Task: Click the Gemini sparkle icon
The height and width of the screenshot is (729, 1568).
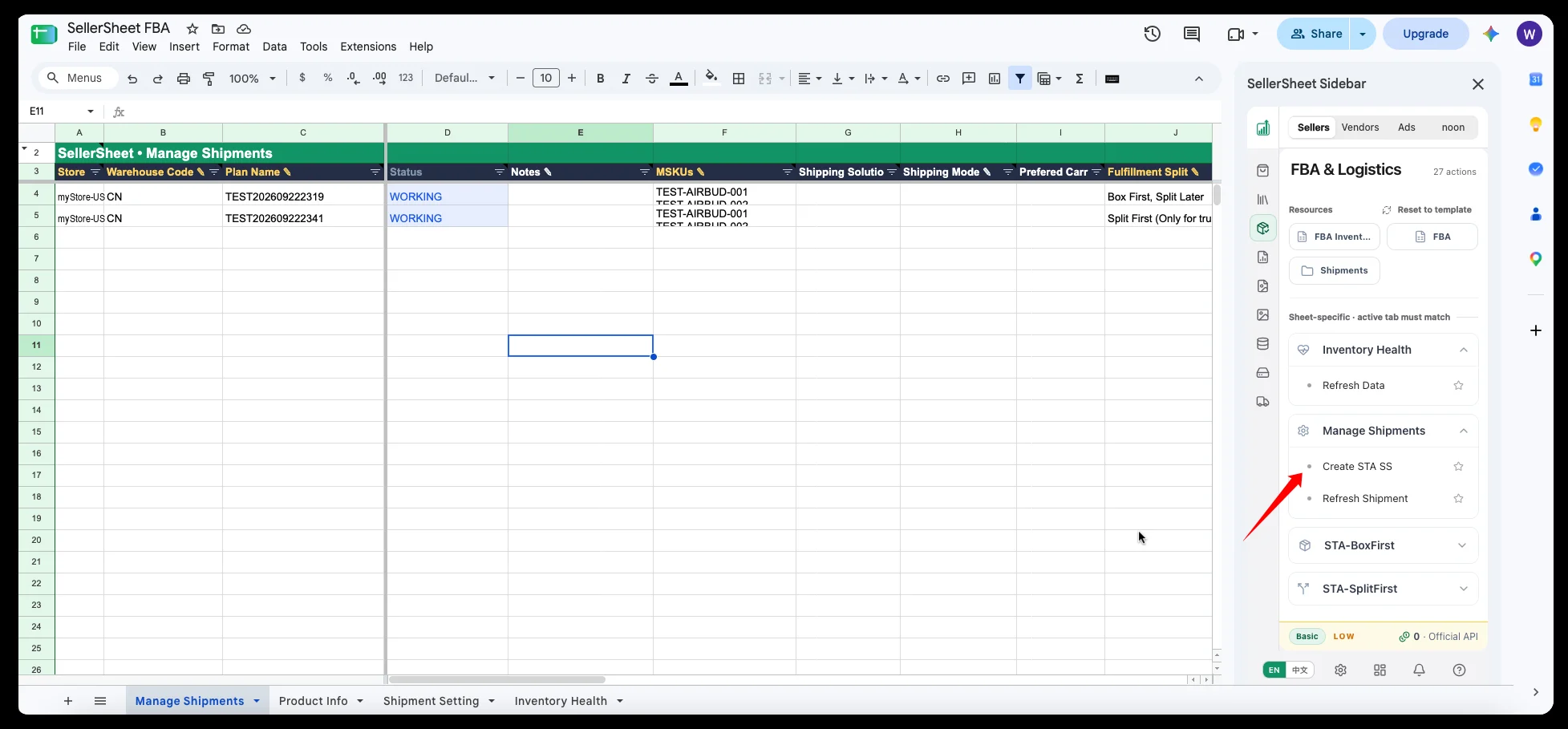Action: click(1491, 34)
